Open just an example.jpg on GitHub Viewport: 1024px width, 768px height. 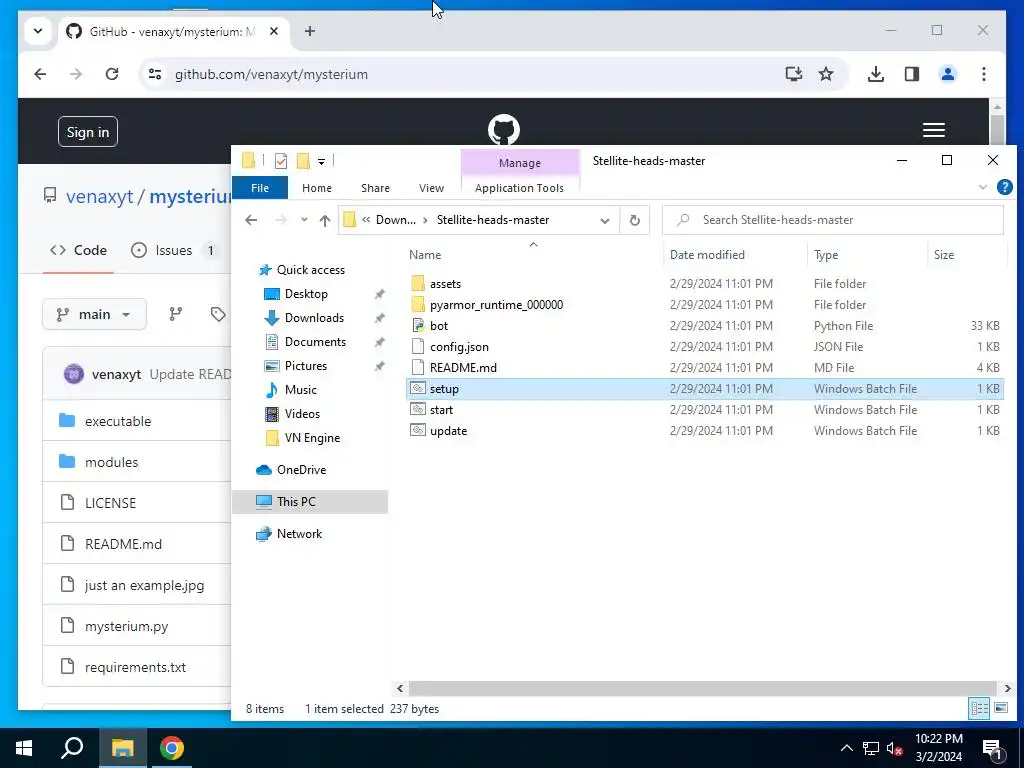pos(144,585)
